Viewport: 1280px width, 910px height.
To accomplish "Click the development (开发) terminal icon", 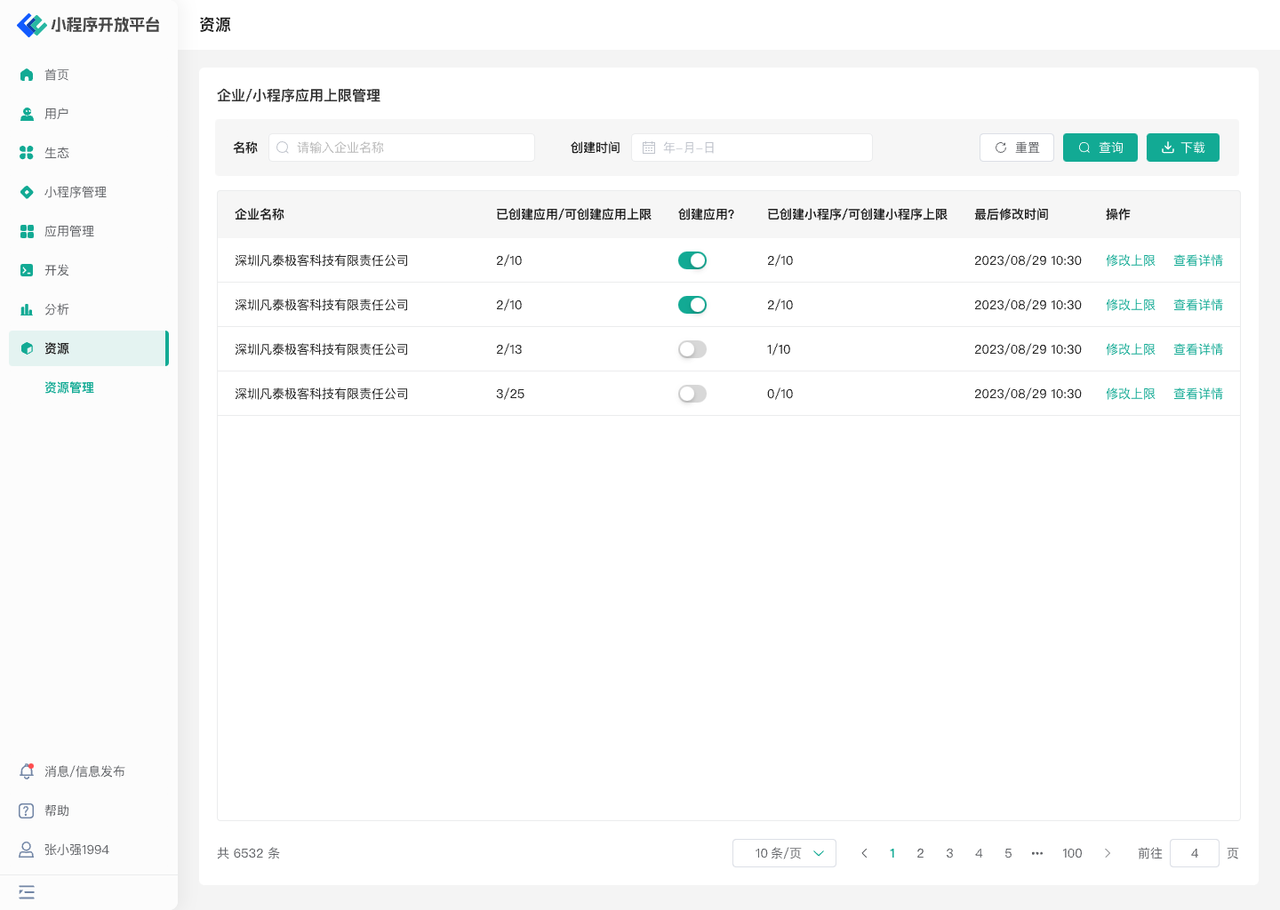I will pos(27,270).
